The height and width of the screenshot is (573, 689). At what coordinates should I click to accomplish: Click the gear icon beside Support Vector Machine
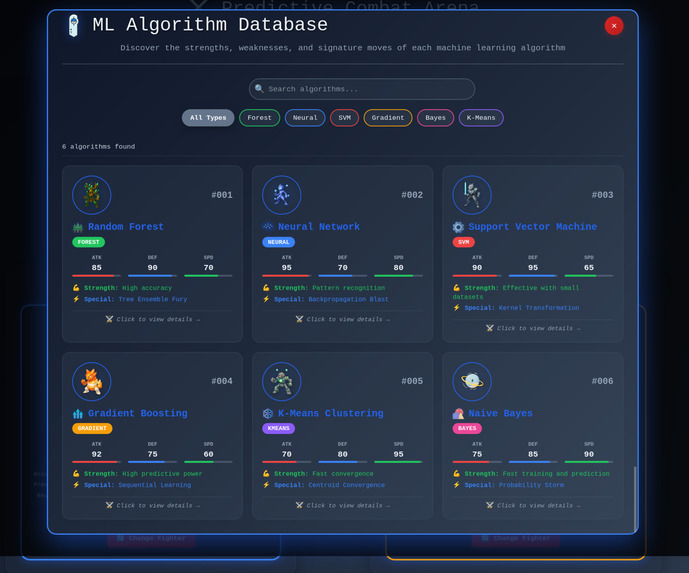(x=458, y=227)
